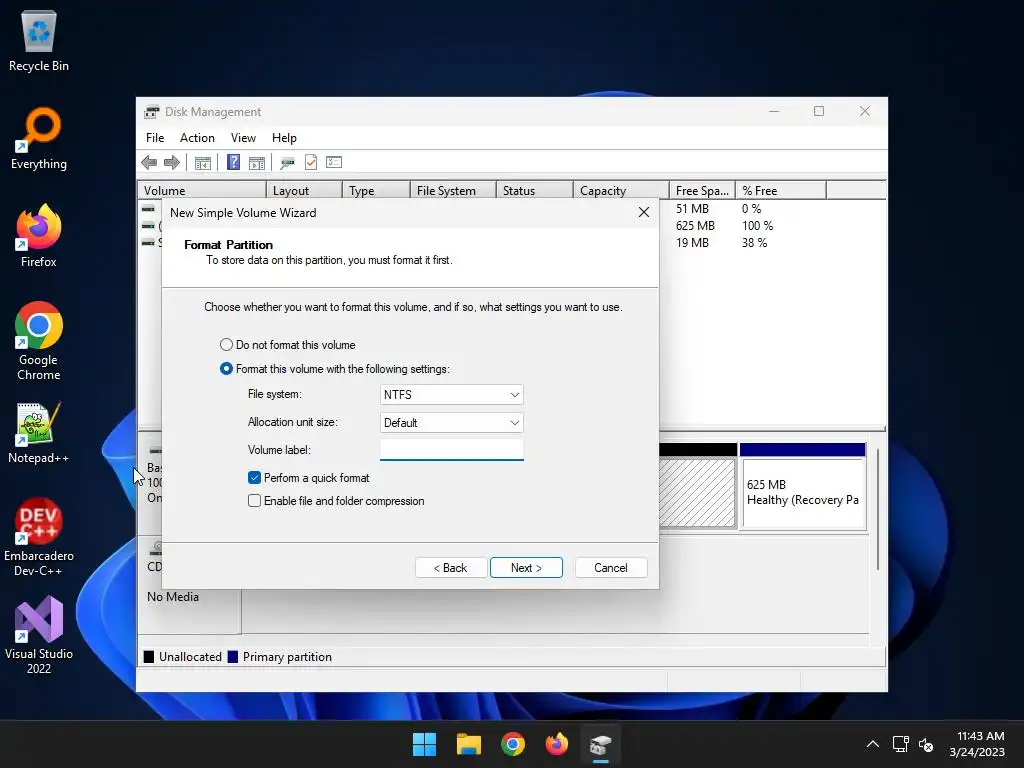
Task: Click the 625 MB free space cell
Action: point(695,225)
